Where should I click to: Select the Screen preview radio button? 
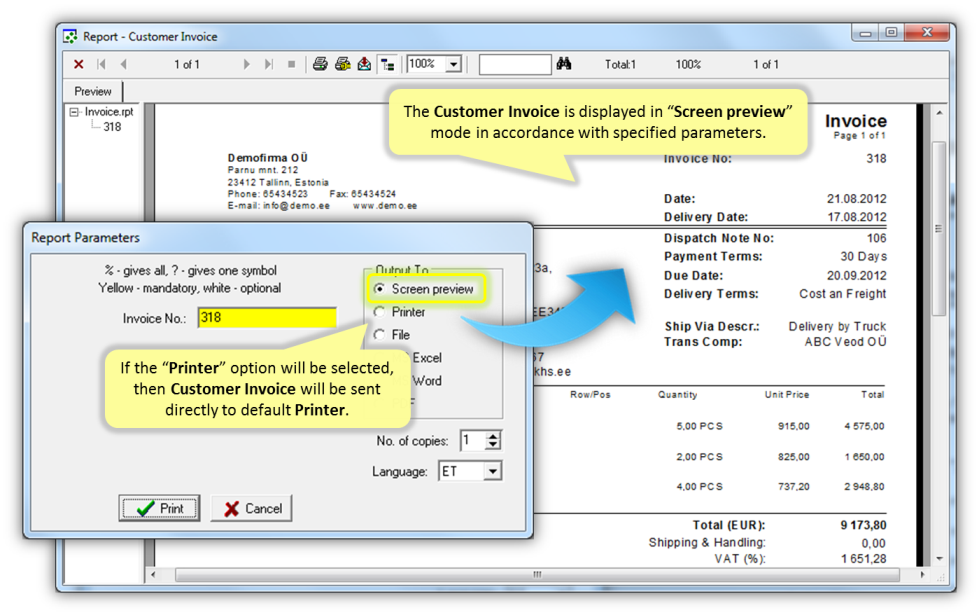[x=379, y=289]
